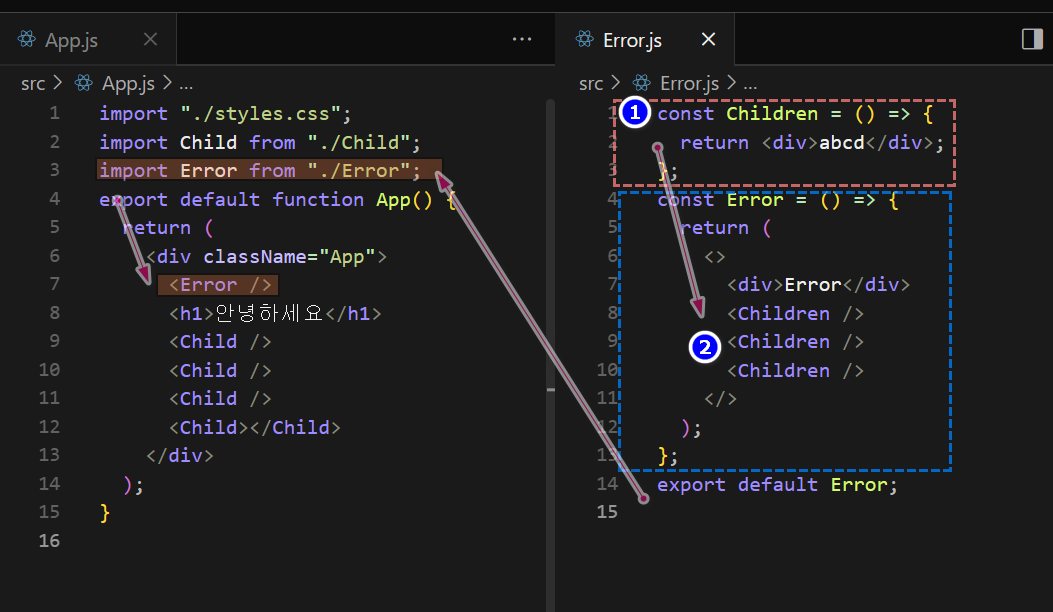Click the React icon in the Error.js breadcrumb
The height and width of the screenshot is (612, 1053).
pyautogui.click(x=642, y=84)
